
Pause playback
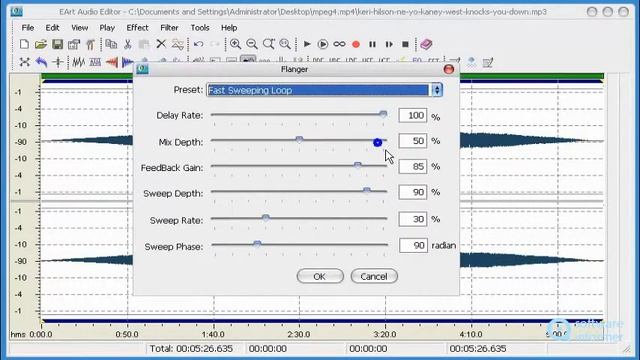(x=372, y=44)
